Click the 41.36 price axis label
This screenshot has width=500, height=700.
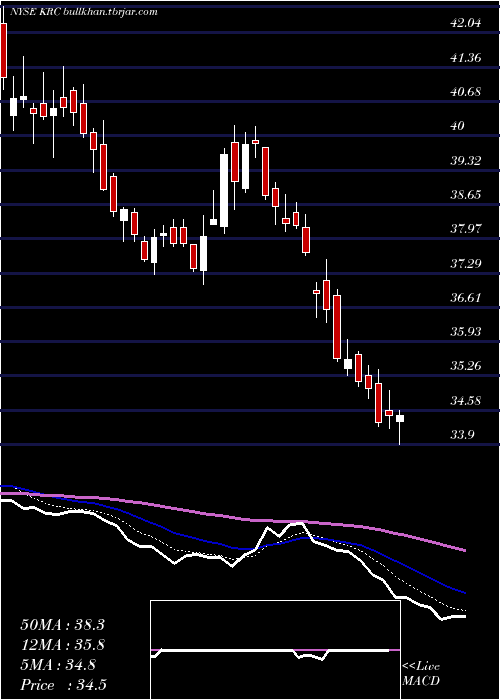[466, 58]
